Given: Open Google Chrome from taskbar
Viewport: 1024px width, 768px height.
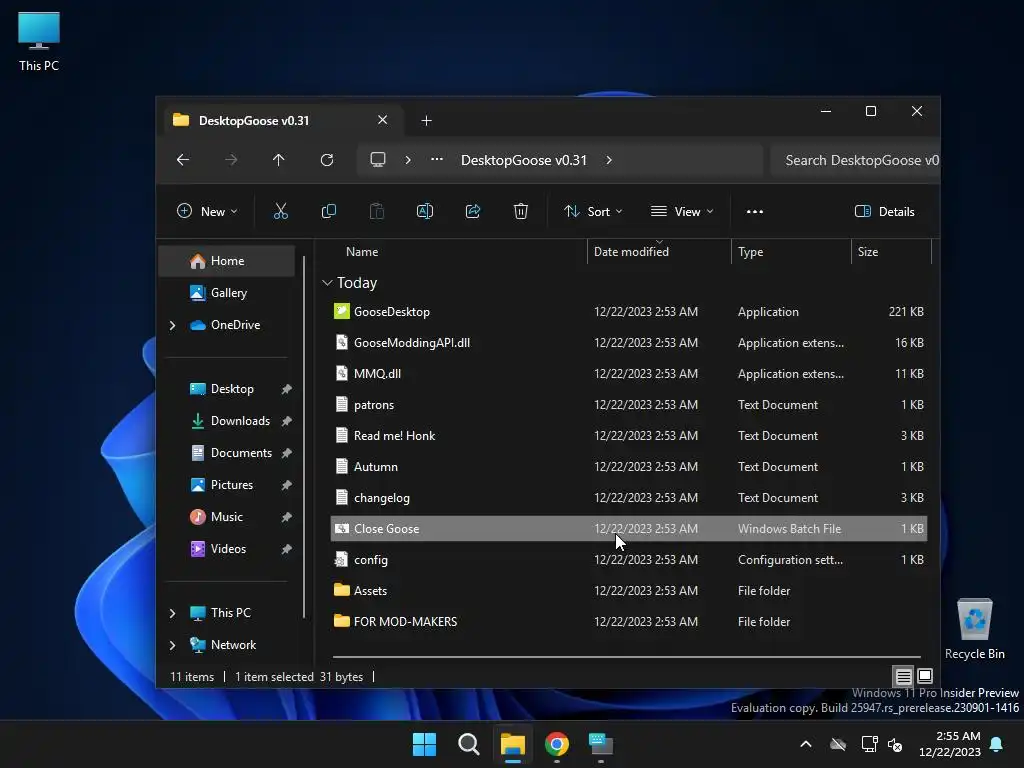Looking at the screenshot, I should (x=556, y=744).
